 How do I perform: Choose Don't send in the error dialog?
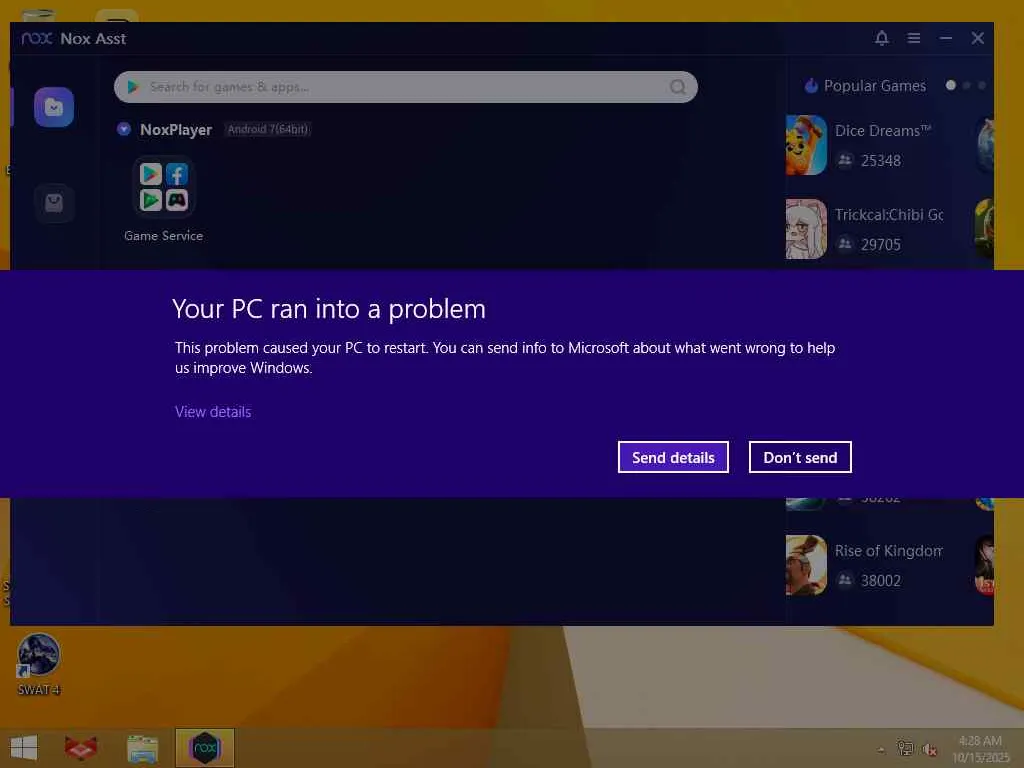(800, 457)
